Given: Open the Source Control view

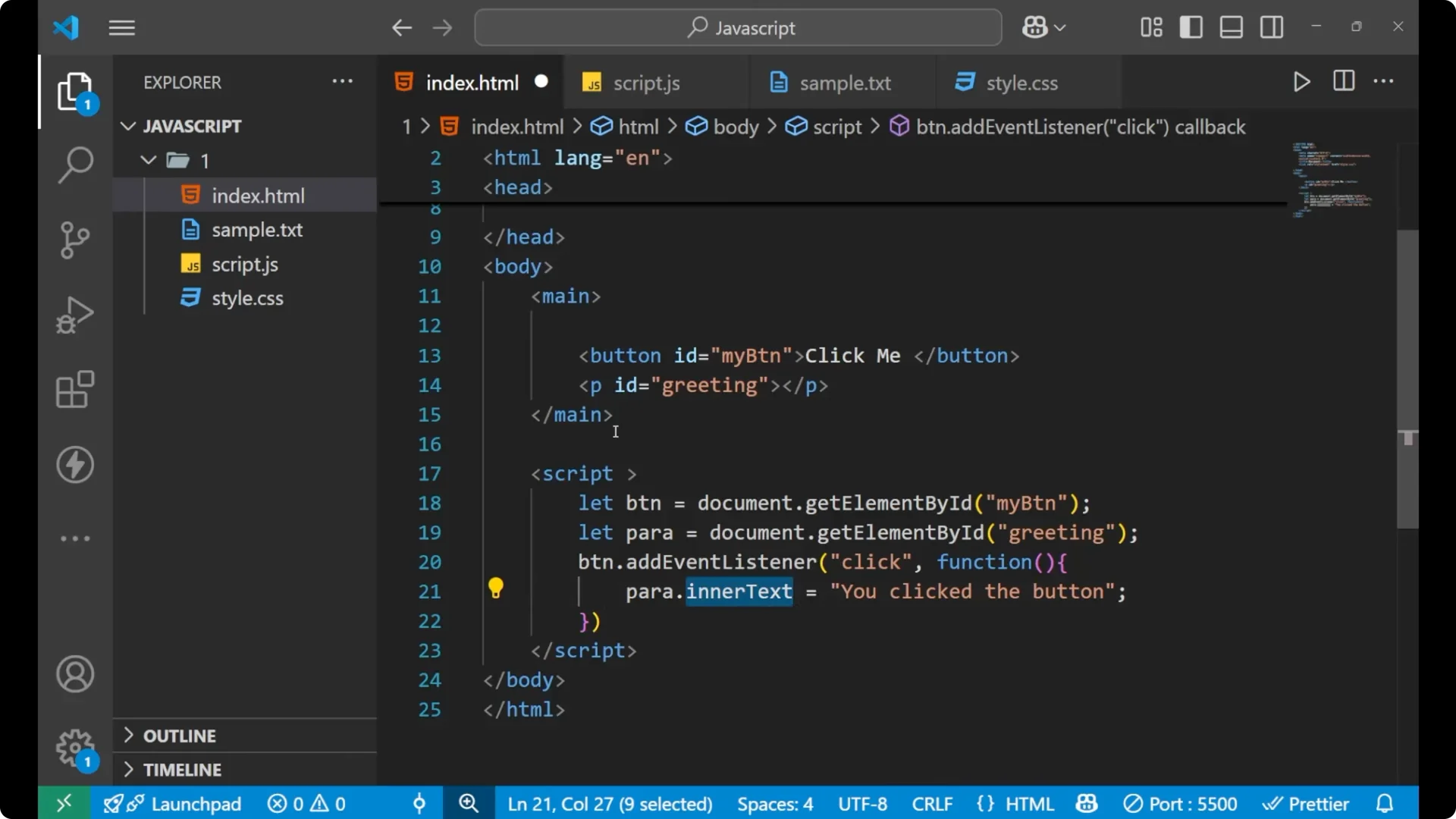Looking at the screenshot, I should (75, 240).
